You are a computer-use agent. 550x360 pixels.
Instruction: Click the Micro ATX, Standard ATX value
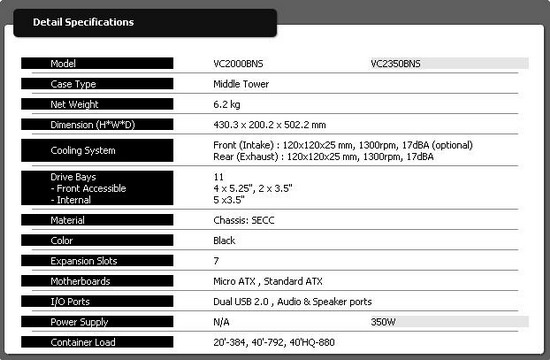[x=268, y=281]
